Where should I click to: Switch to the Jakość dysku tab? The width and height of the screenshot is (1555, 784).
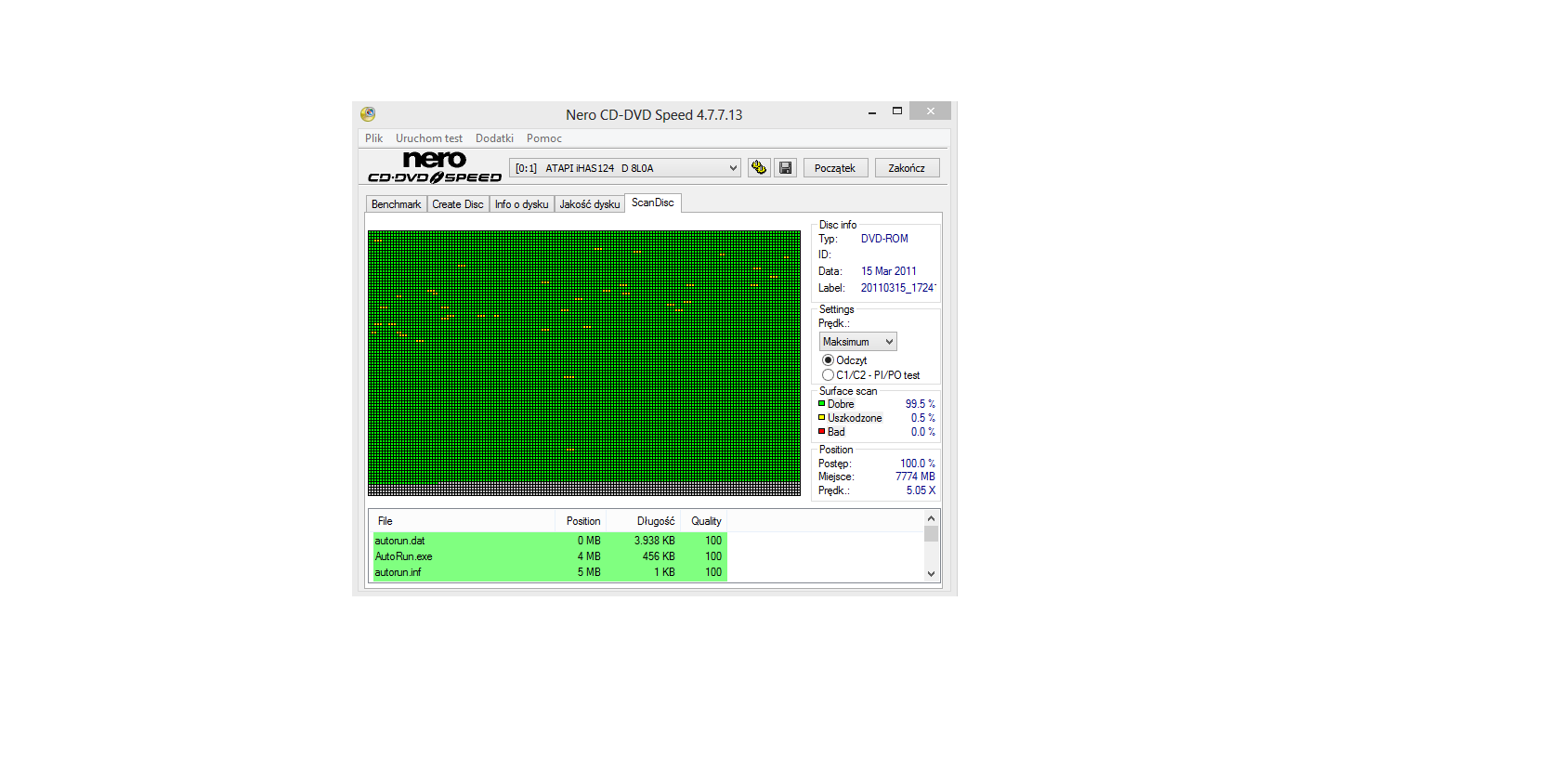(x=590, y=204)
